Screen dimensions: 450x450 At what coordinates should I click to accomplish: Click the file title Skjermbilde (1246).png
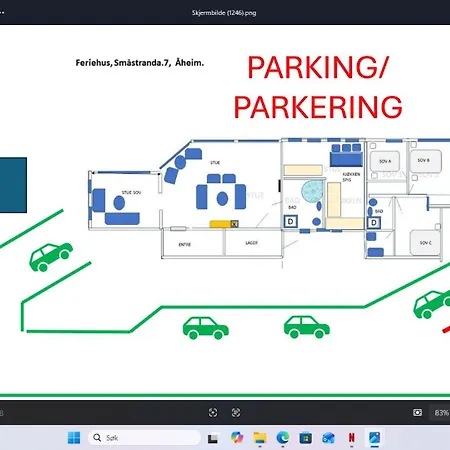coord(224,13)
